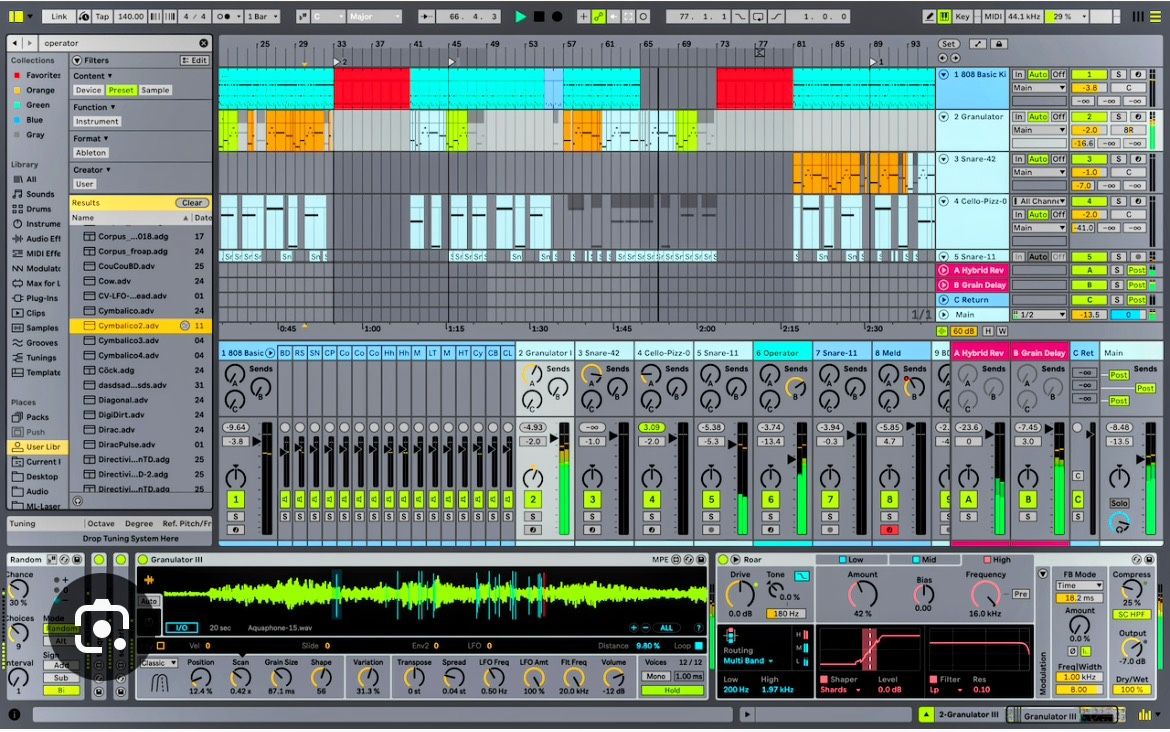Open the Grooves library category
Viewport: 1170px width, 732px height.
point(36,343)
